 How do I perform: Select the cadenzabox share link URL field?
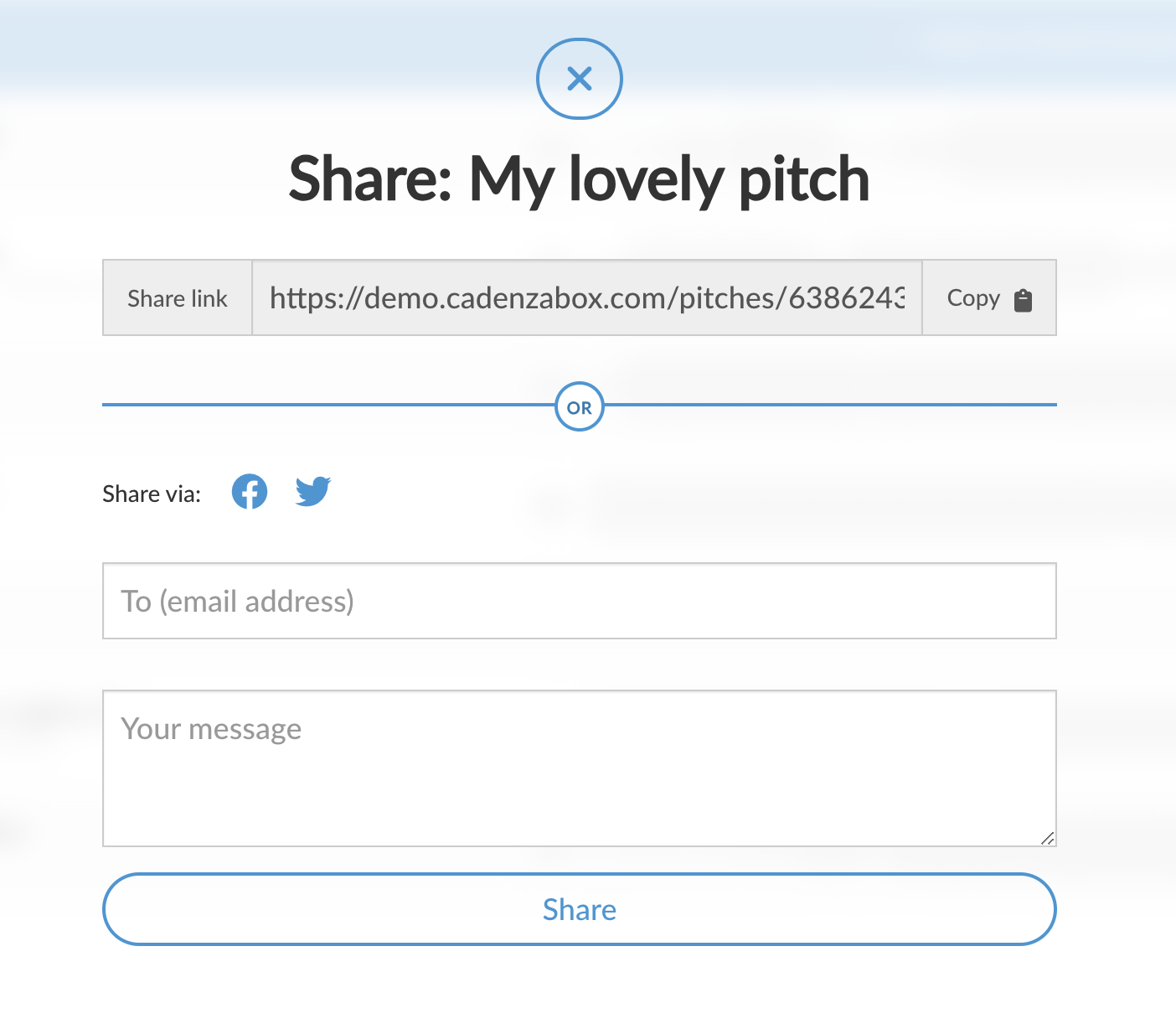[x=587, y=298]
